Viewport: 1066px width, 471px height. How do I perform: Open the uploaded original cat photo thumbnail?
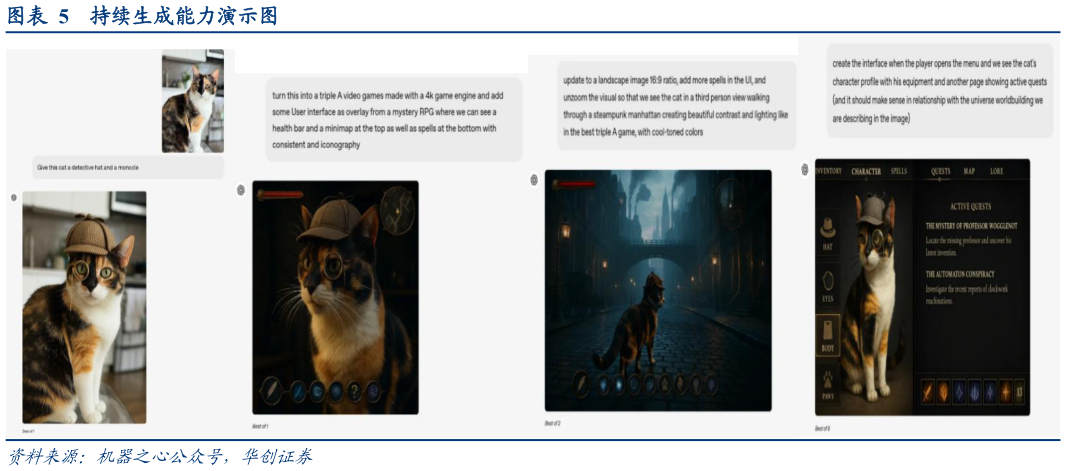pyautogui.click(x=192, y=103)
